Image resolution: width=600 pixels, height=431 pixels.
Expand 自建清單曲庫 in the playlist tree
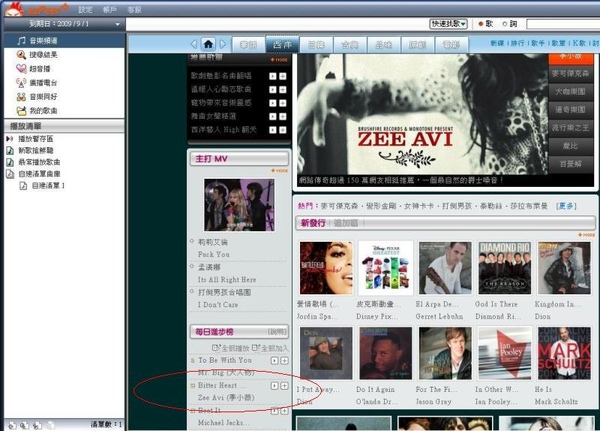(39, 174)
